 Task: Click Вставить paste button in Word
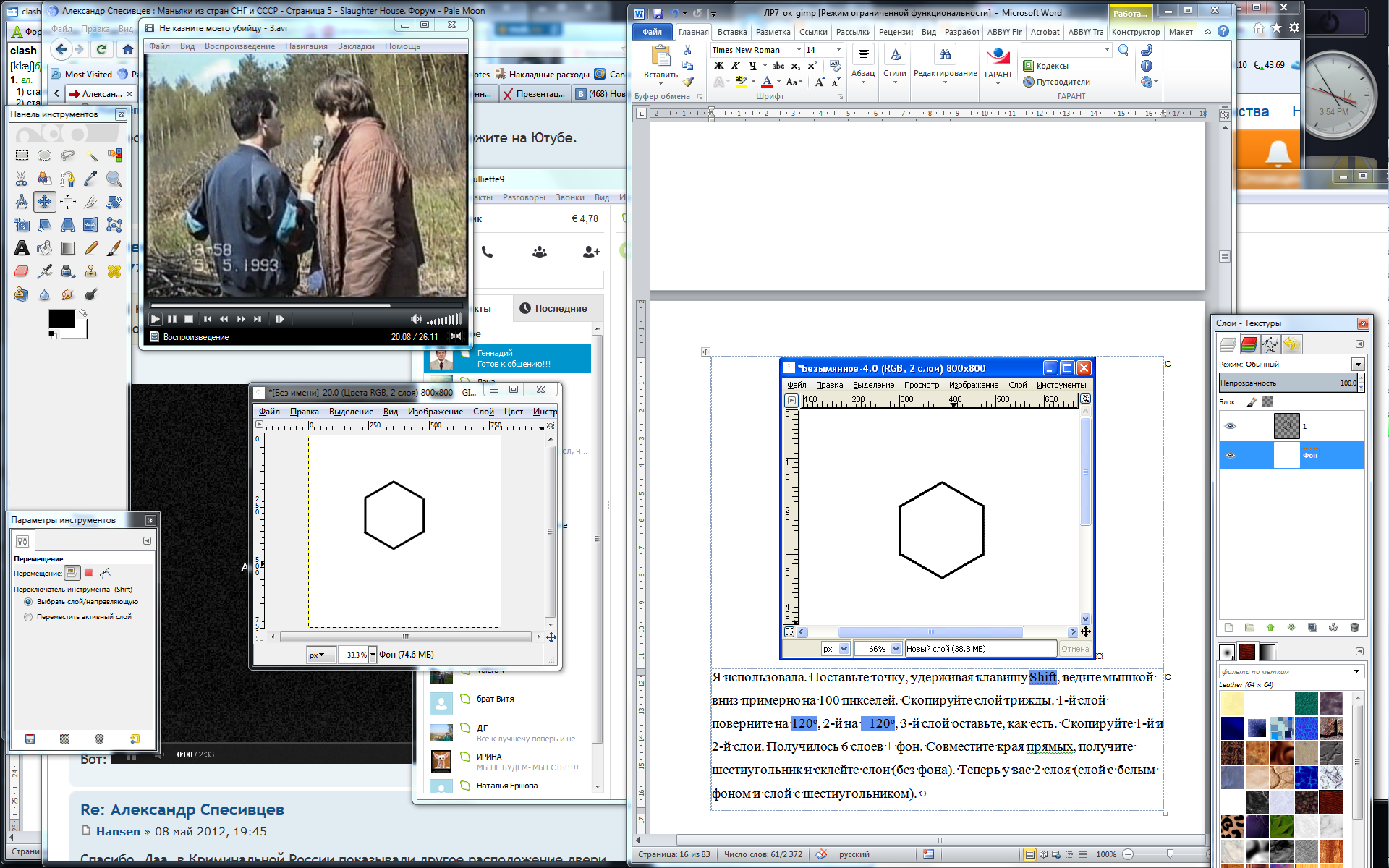(660, 62)
